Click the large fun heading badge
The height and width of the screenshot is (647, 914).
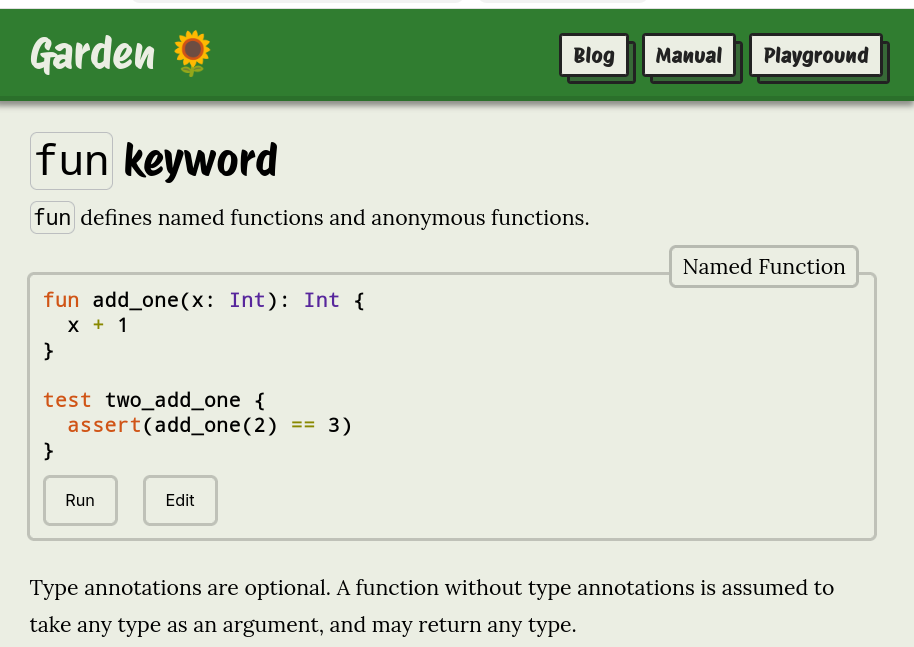pos(71,160)
